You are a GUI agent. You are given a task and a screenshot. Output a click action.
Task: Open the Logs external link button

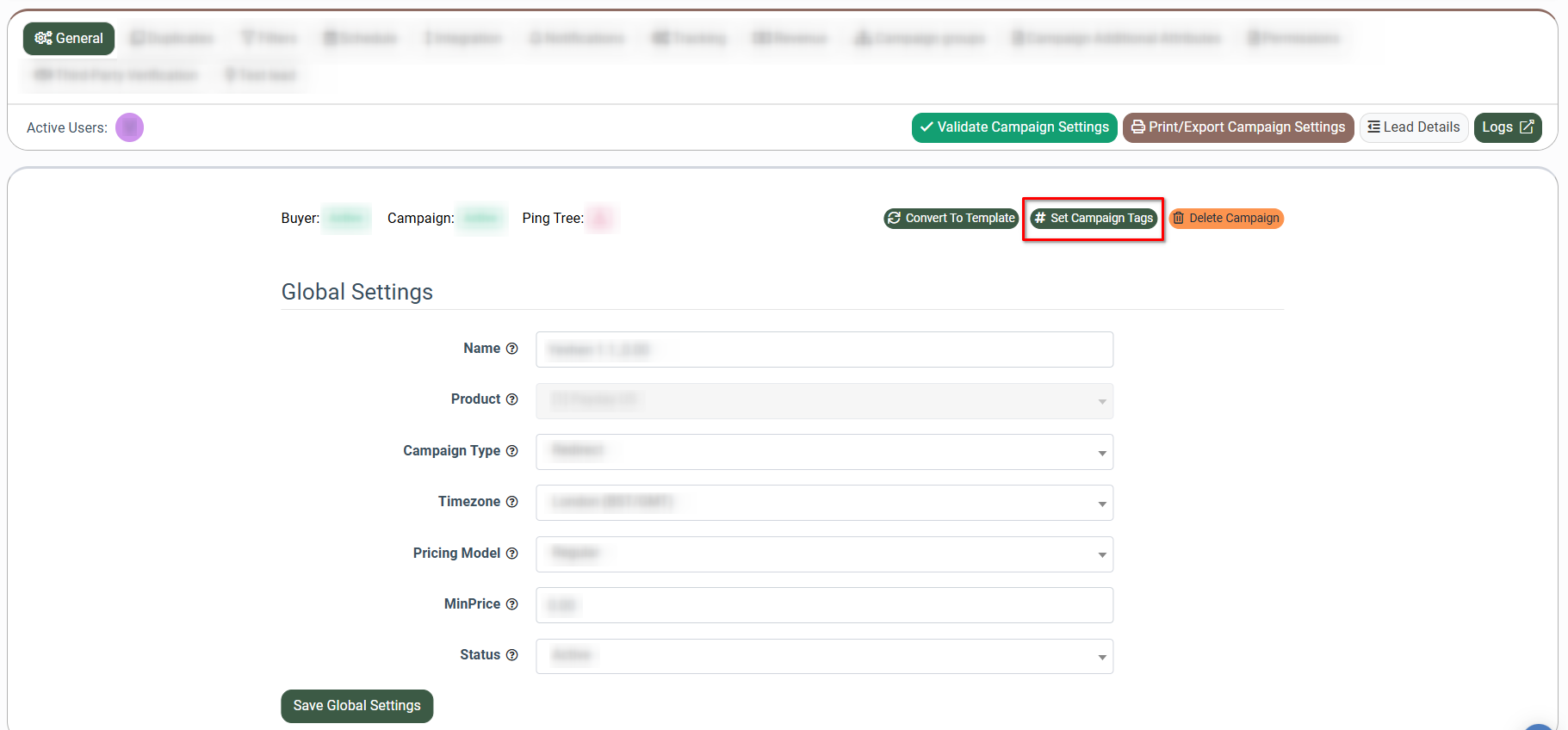point(1507,127)
